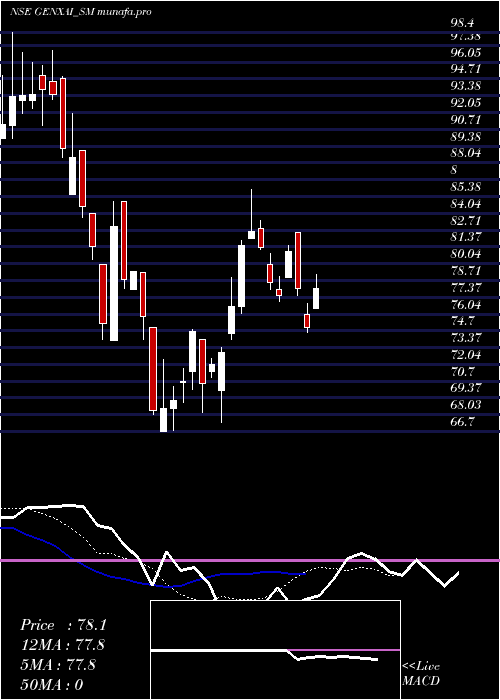Click the 68.03 price axis label

pyautogui.click(x=466, y=405)
